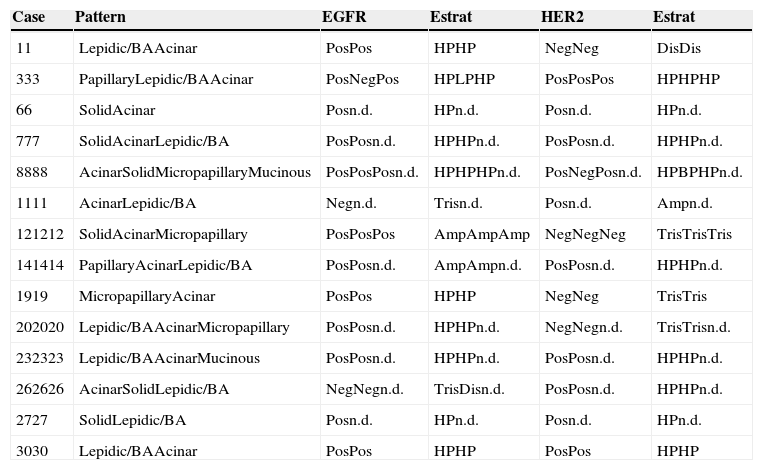763x470 pixels.
Task: Click the AmpAmpAmp Estrat cell
Action: 482,235
